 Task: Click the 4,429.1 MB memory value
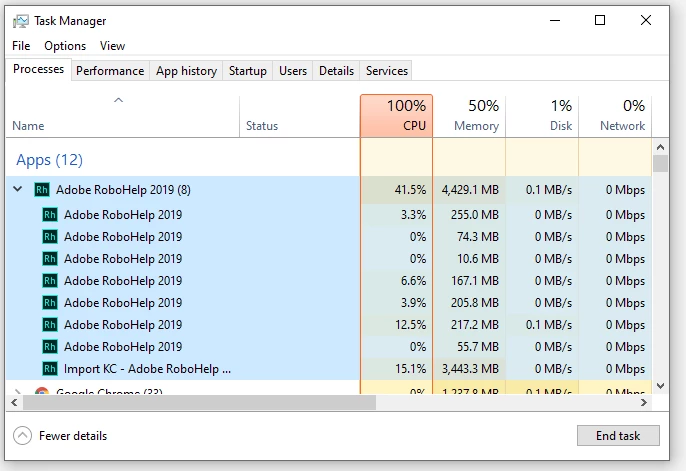(x=470, y=190)
